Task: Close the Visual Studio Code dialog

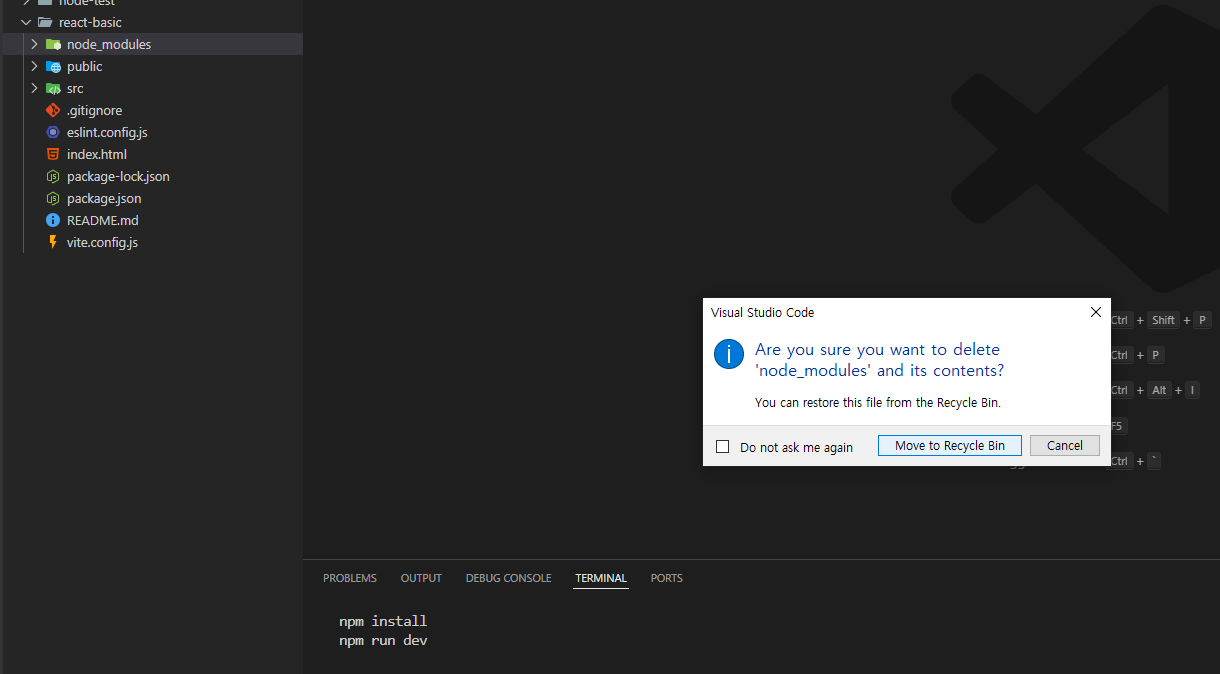Action: pyautogui.click(x=1095, y=312)
